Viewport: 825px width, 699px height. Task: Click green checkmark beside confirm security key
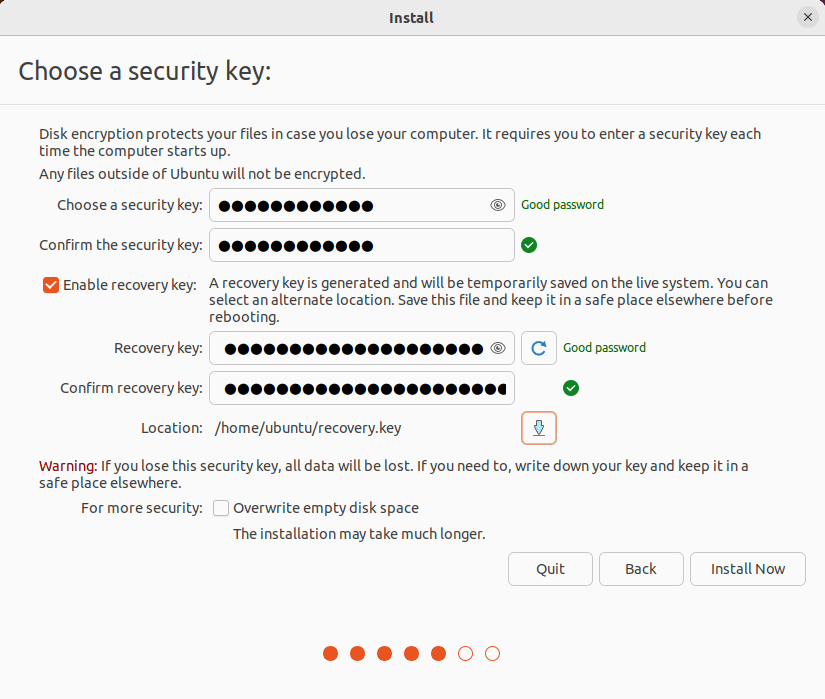point(530,245)
